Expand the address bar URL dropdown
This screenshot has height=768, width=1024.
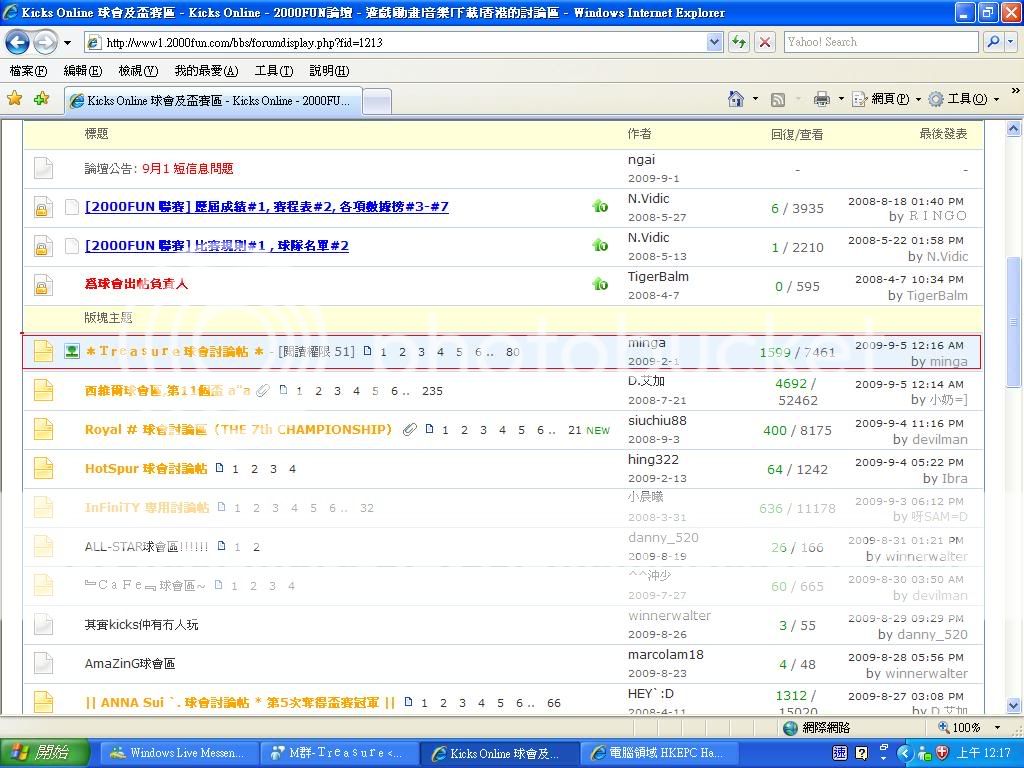[714, 42]
